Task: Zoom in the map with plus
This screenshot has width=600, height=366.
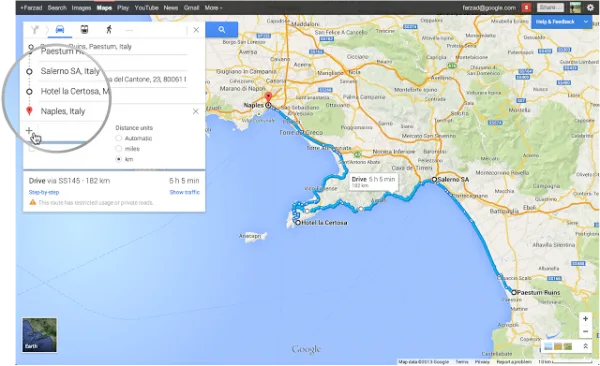Action: click(585, 319)
